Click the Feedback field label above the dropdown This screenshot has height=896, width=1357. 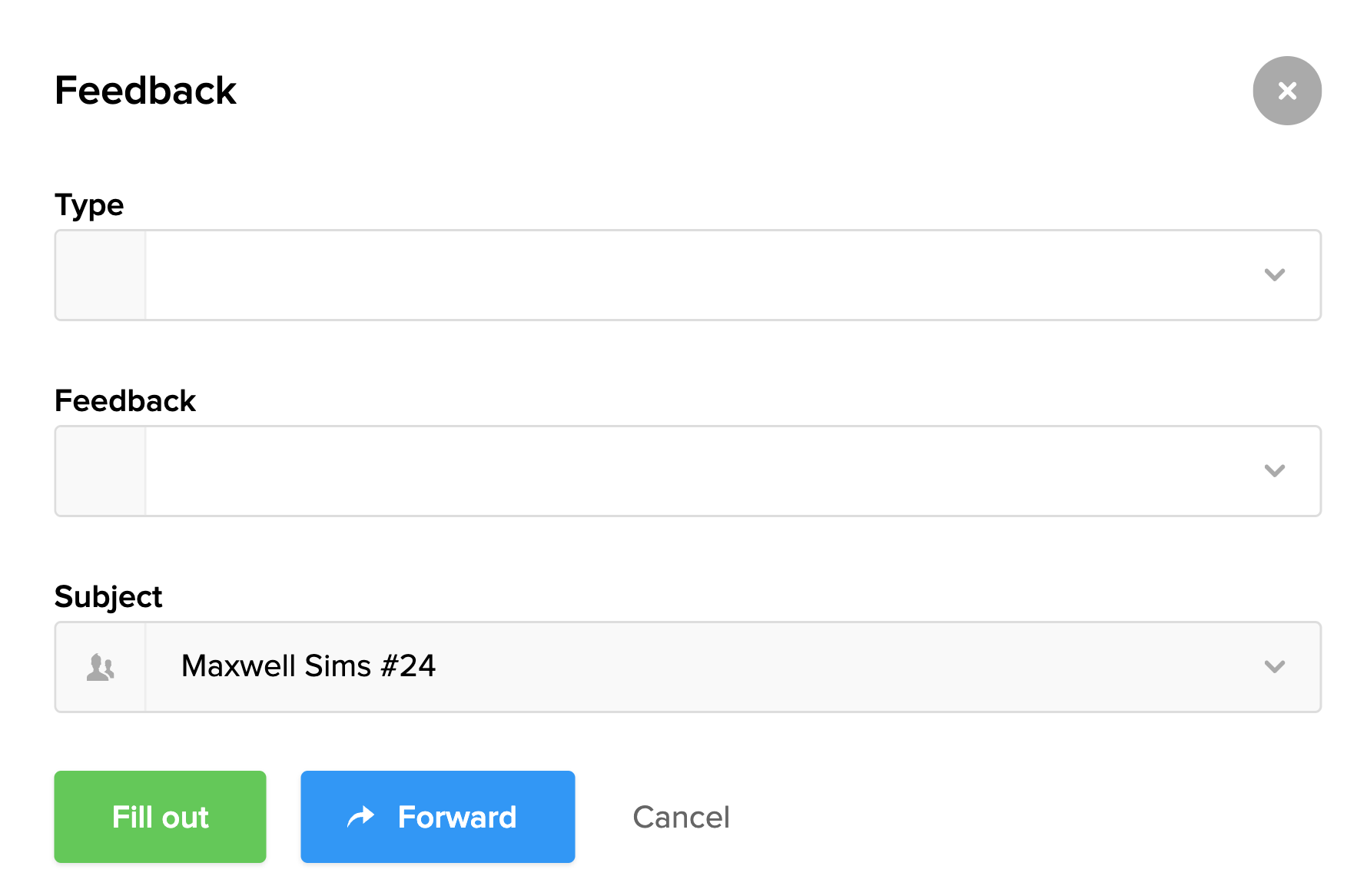tap(125, 401)
